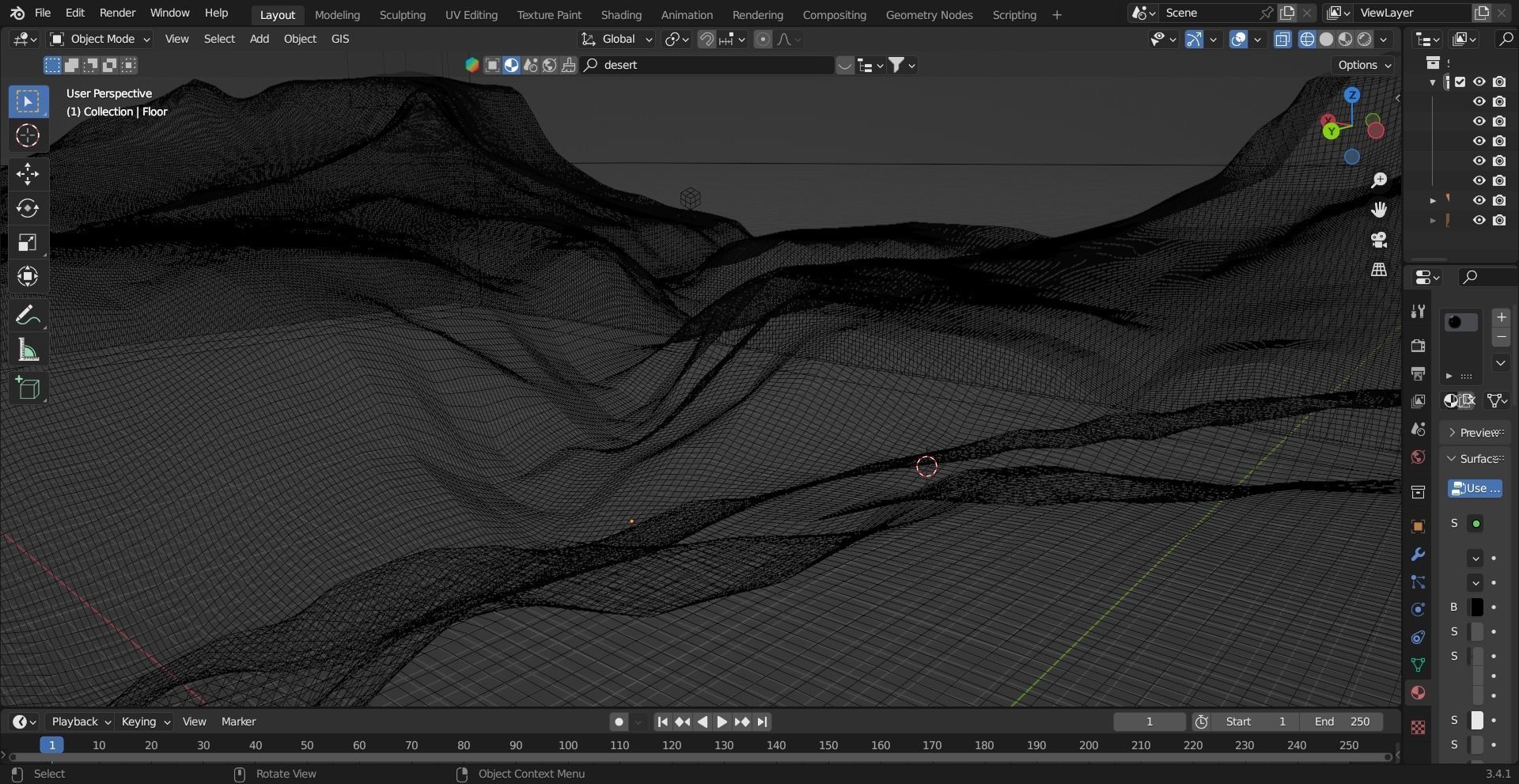
Task: Open the Keying dropdown in timeline
Action: click(146, 722)
